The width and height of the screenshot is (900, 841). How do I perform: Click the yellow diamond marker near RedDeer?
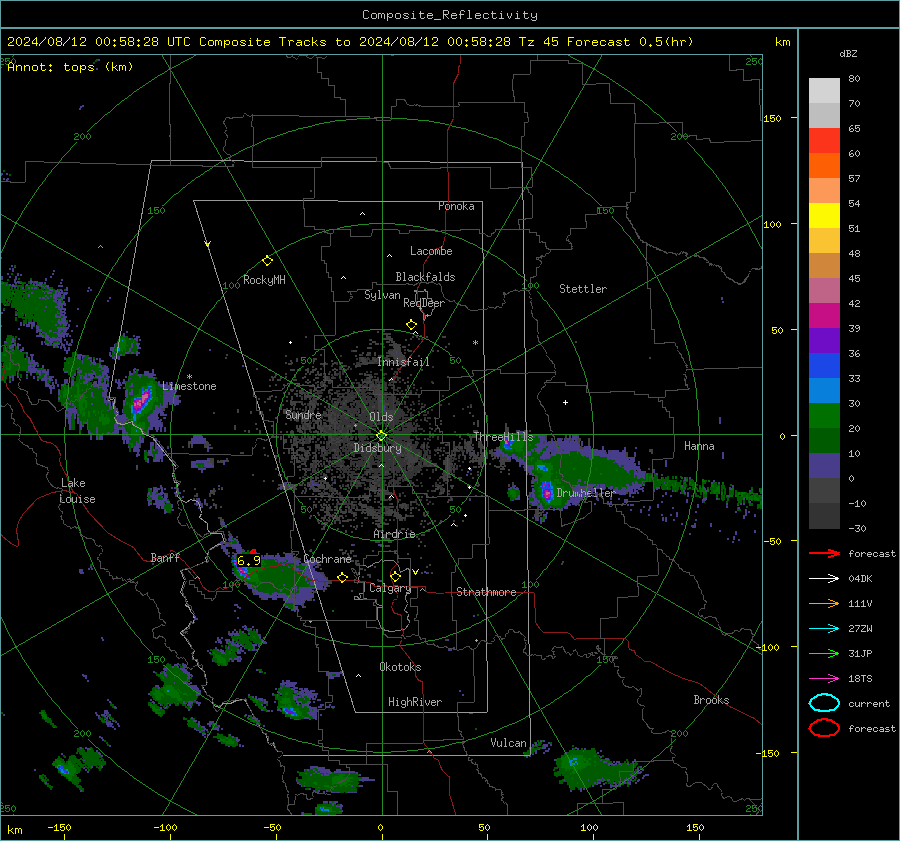[412, 325]
